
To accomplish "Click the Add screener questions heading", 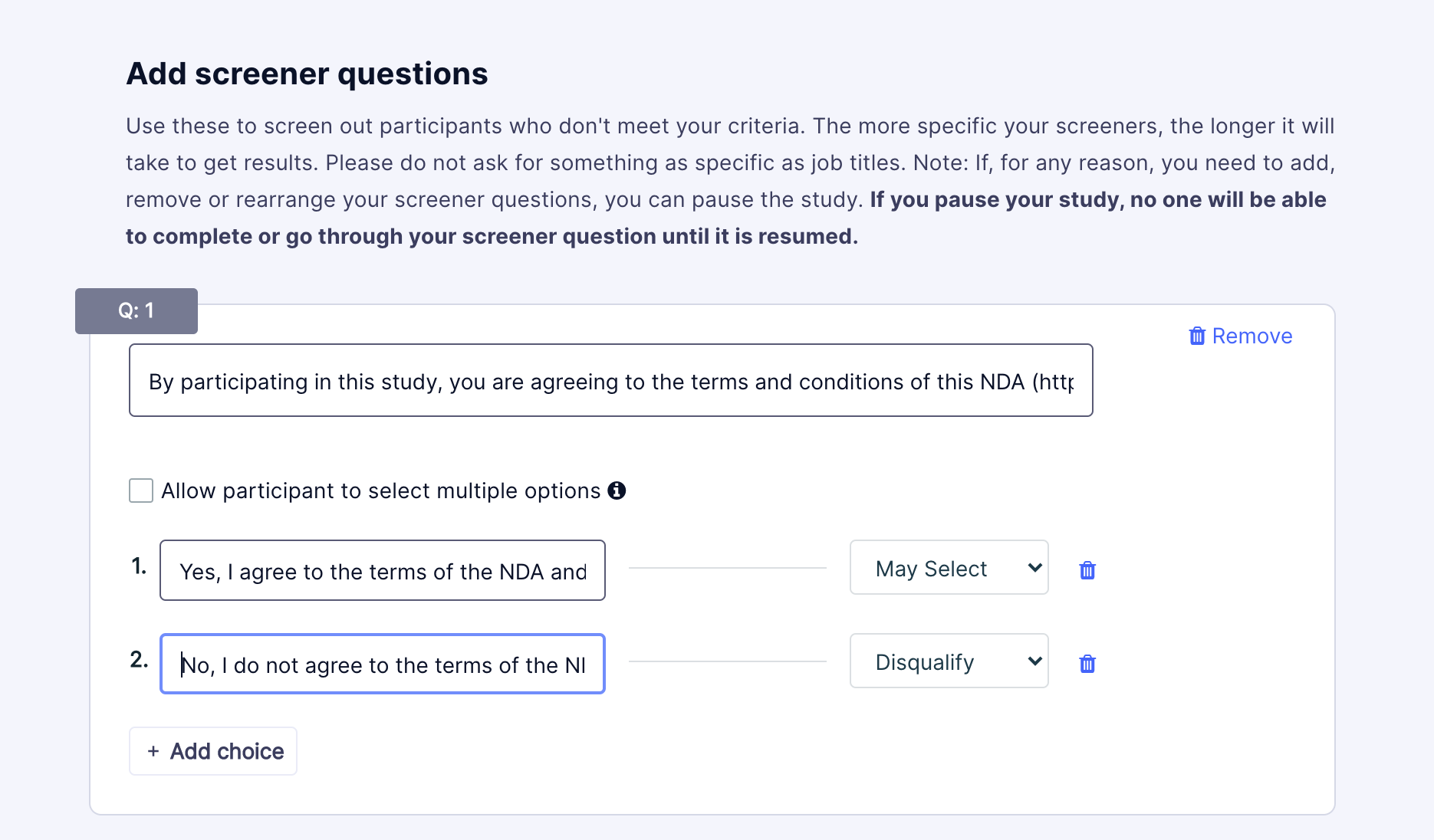I will (x=307, y=74).
